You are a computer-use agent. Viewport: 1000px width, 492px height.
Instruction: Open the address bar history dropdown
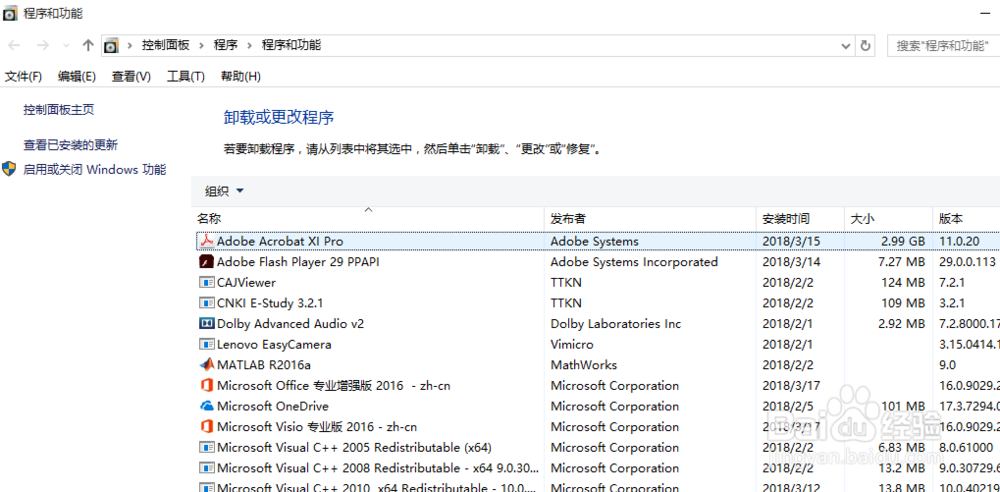coord(845,45)
